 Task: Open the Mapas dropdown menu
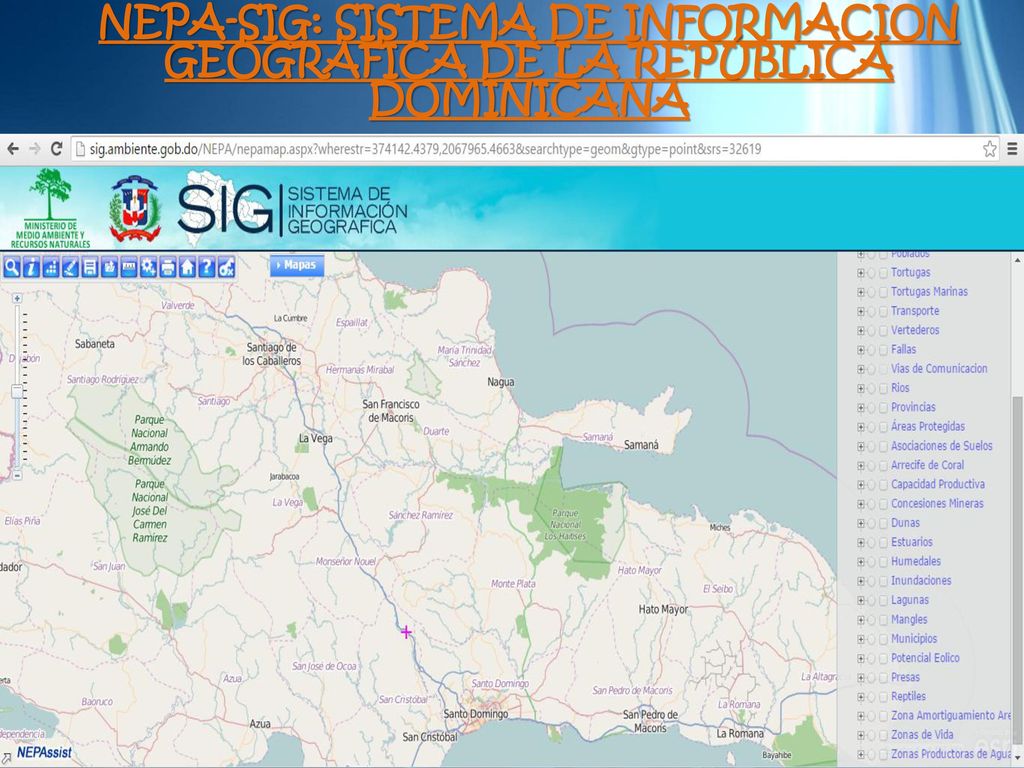click(296, 265)
